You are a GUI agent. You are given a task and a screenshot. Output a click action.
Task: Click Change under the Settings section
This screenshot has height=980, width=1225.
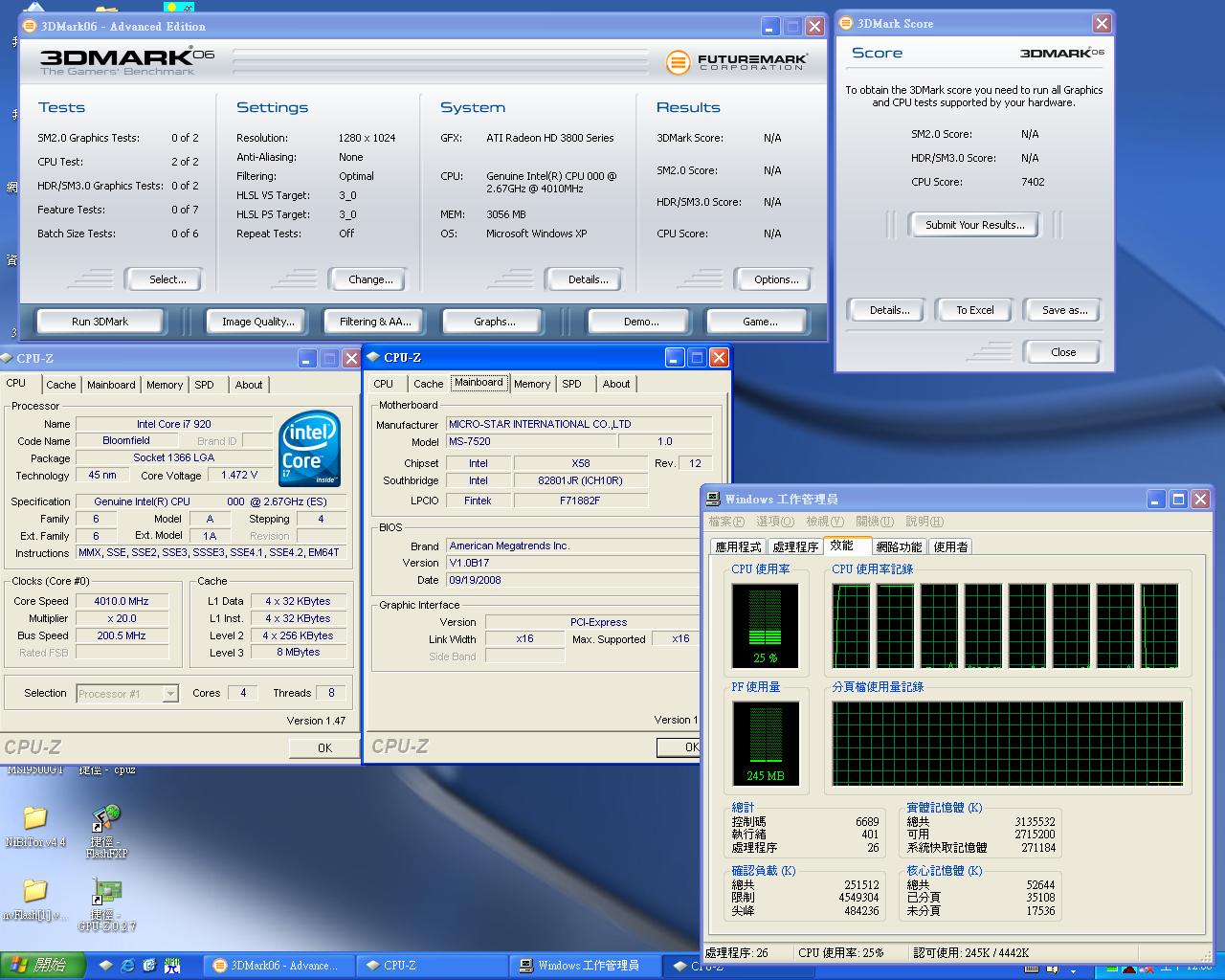[x=370, y=279]
